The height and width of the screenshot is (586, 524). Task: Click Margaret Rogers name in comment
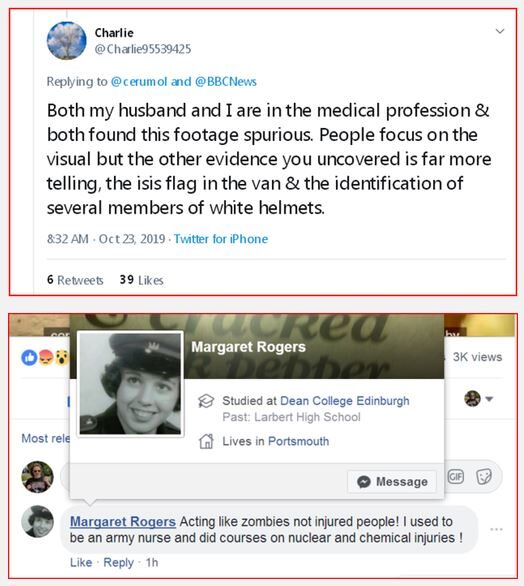(x=123, y=521)
